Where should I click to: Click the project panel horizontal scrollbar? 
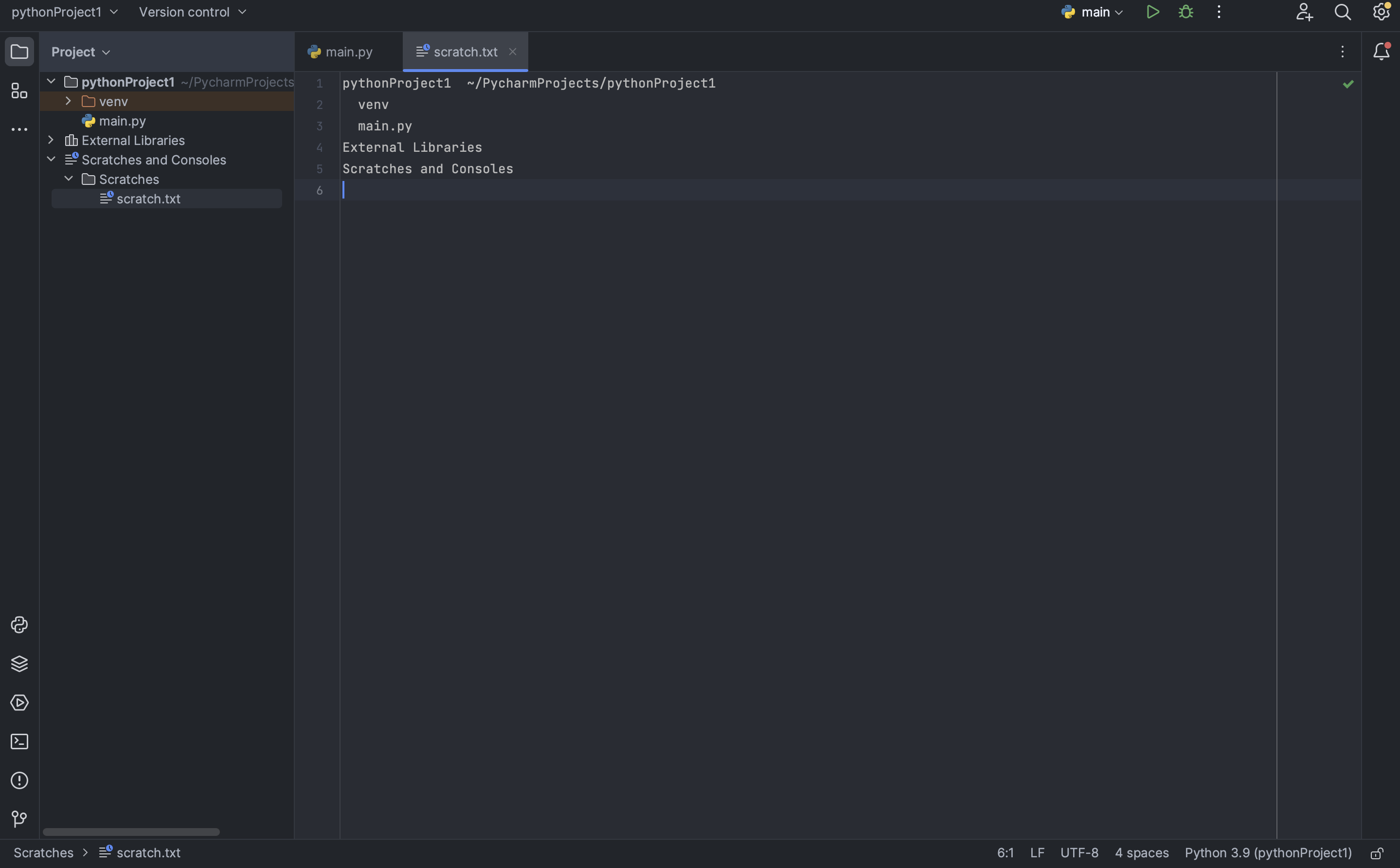(131, 832)
